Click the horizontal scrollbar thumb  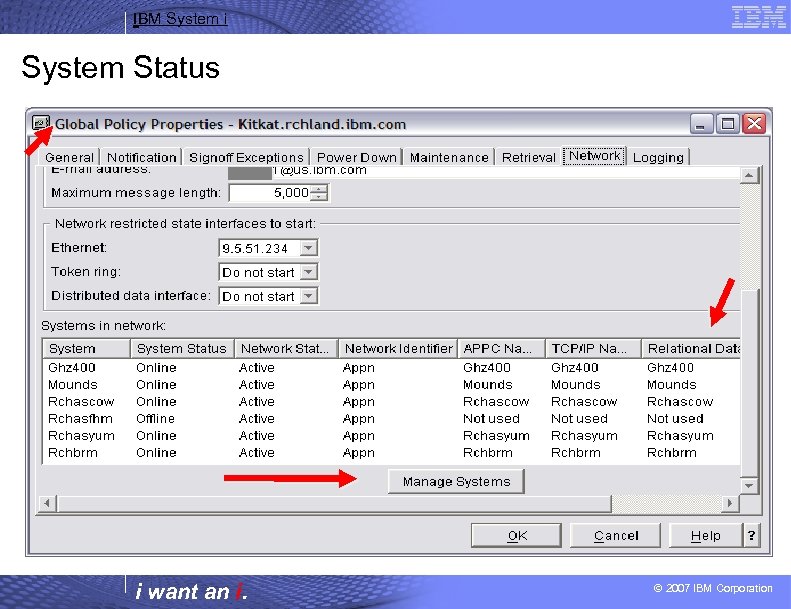pyautogui.click(x=334, y=503)
